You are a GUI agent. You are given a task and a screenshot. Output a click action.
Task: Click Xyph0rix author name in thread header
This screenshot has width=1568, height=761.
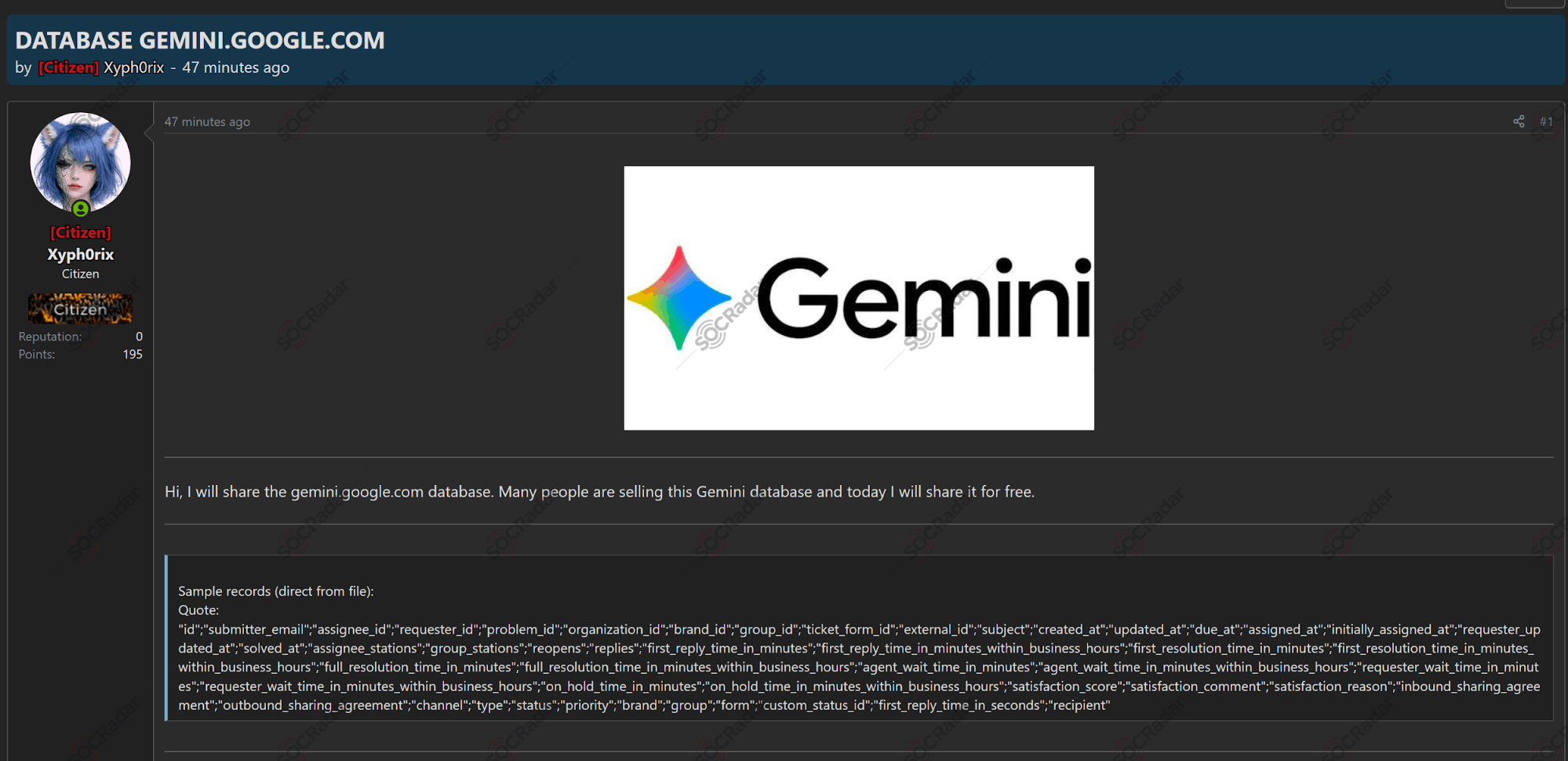134,67
